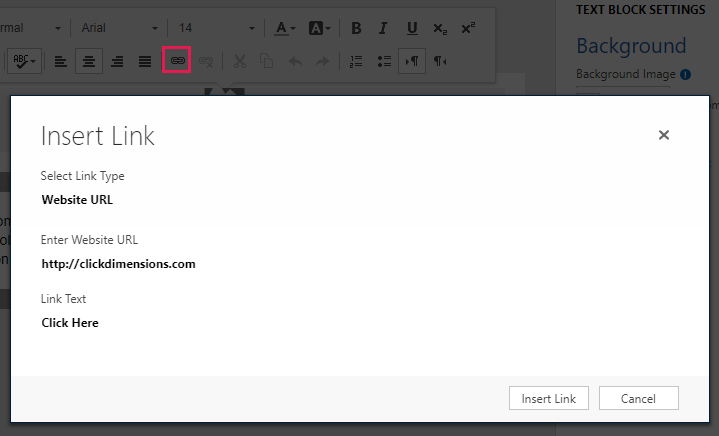Cancel the Insert Link dialog

(x=638, y=398)
